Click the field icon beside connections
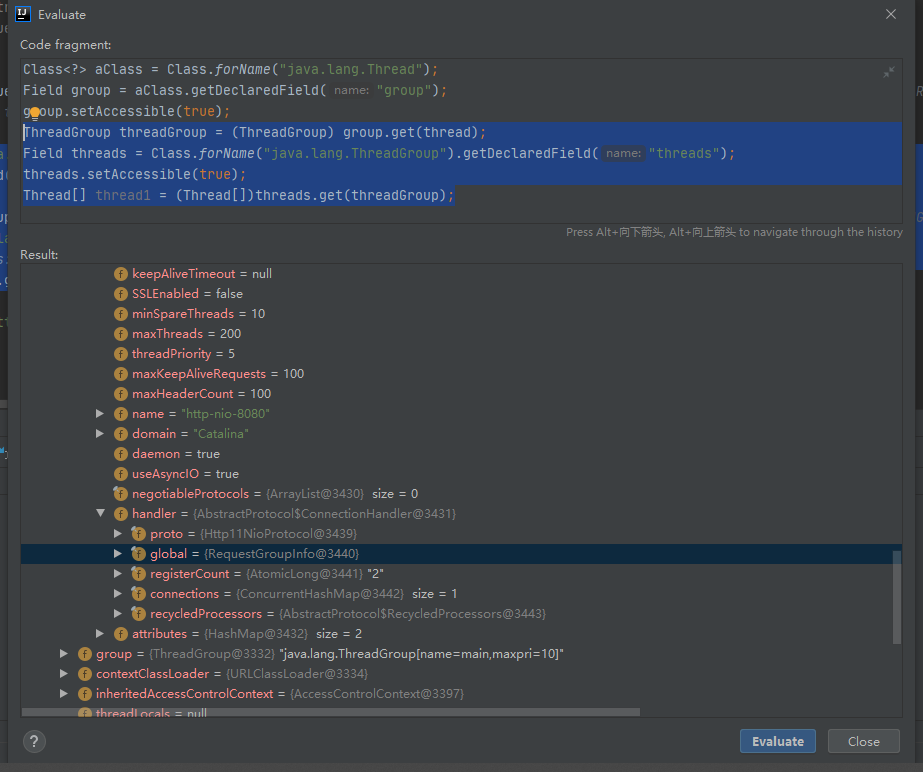The height and width of the screenshot is (772, 923). 138,594
